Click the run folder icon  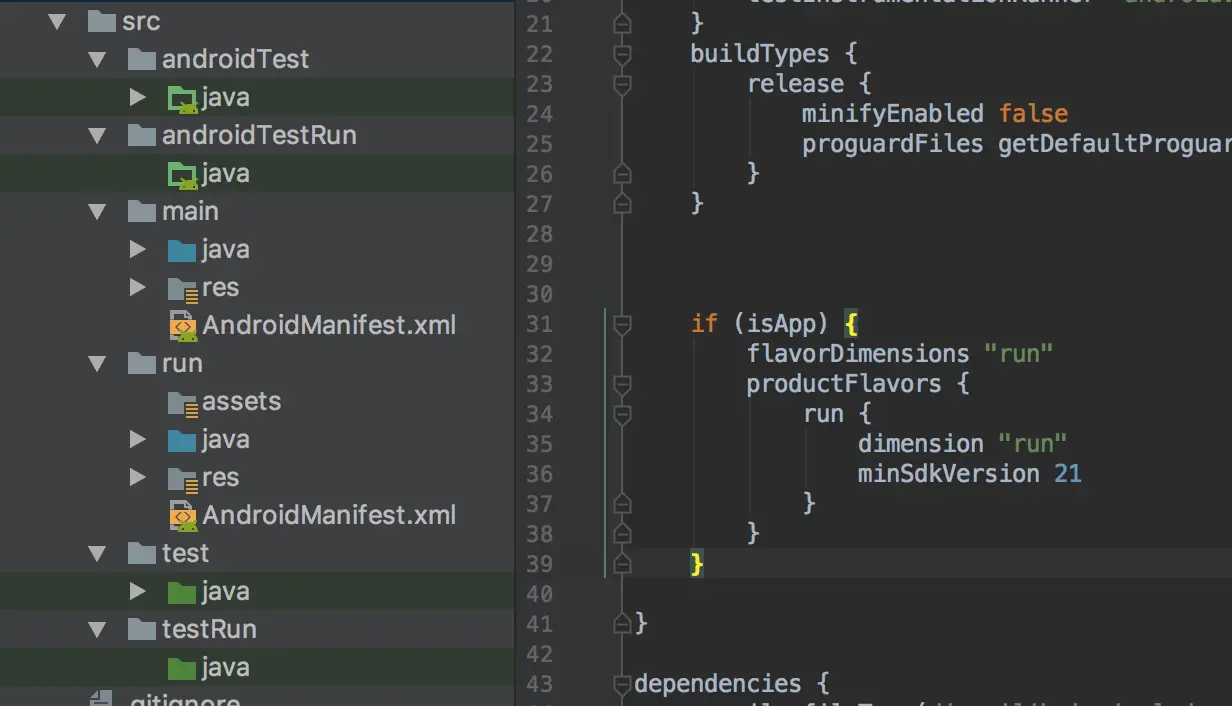[142, 363]
